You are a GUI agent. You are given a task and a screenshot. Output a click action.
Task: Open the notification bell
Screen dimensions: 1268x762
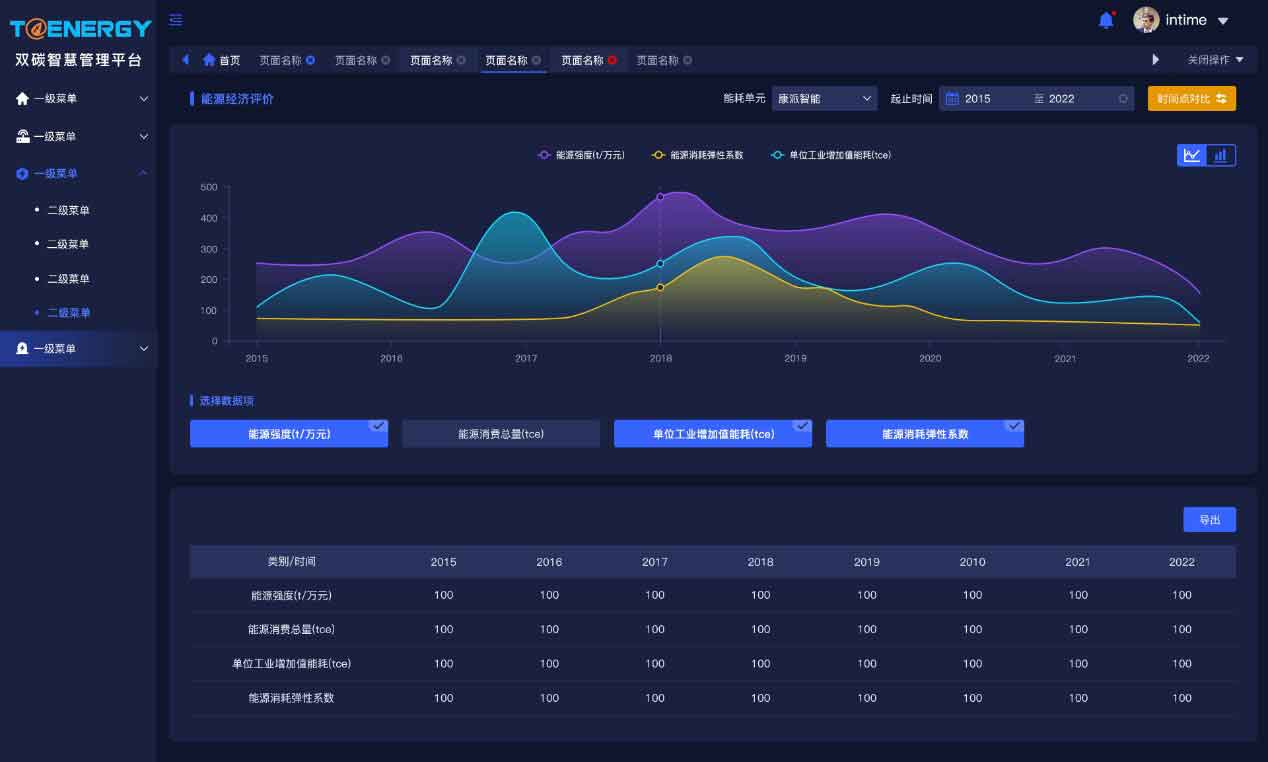tap(1106, 20)
